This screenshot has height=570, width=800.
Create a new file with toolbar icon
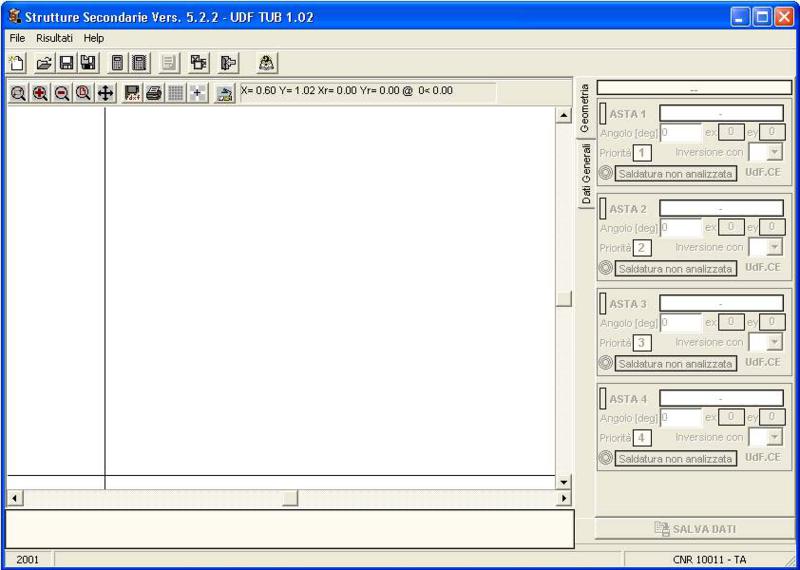[17, 63]
